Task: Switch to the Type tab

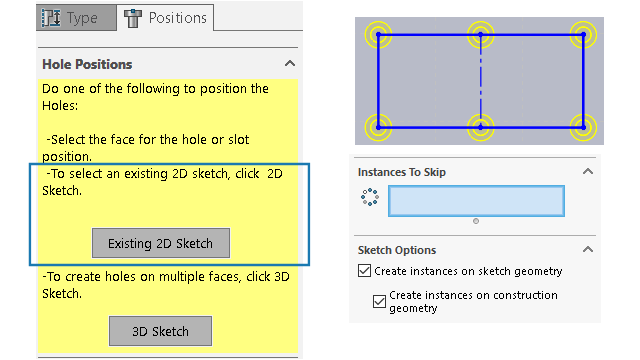Action: point(76,18)
